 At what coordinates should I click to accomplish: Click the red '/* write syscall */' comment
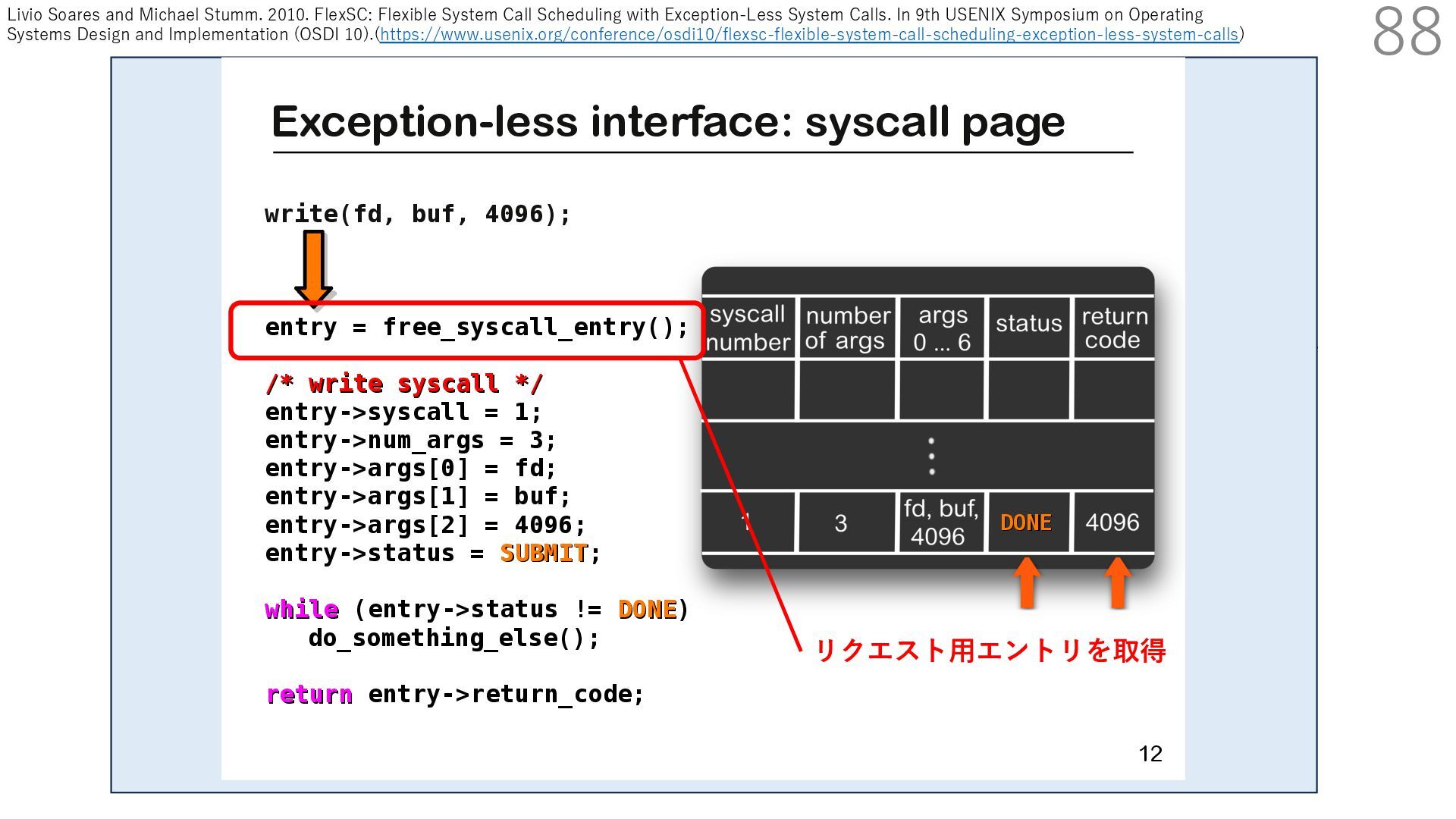coord(403,384)
